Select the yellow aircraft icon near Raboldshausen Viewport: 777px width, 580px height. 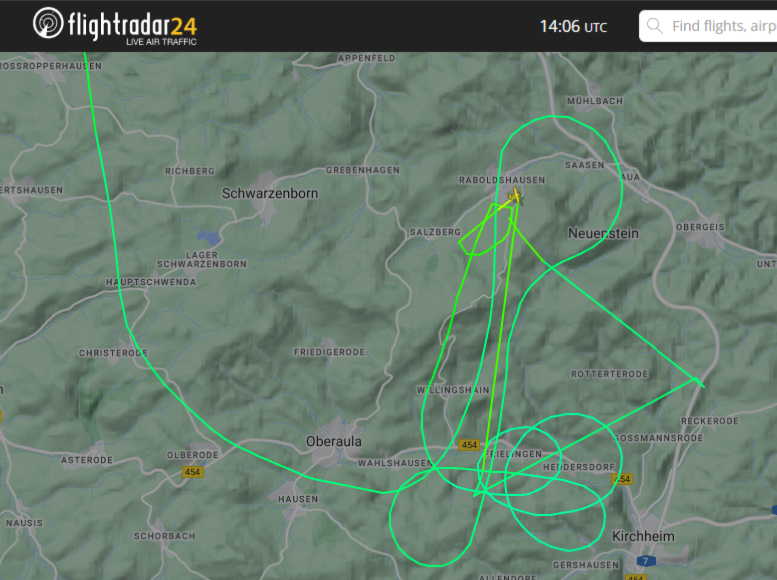(515, 196)
